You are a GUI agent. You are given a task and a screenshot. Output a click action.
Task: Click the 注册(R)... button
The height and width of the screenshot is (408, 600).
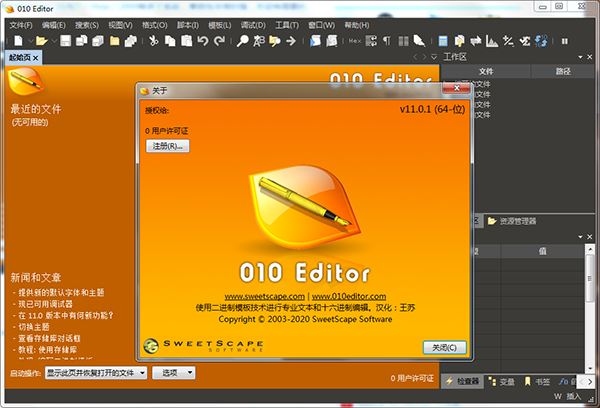click(168, 146)
